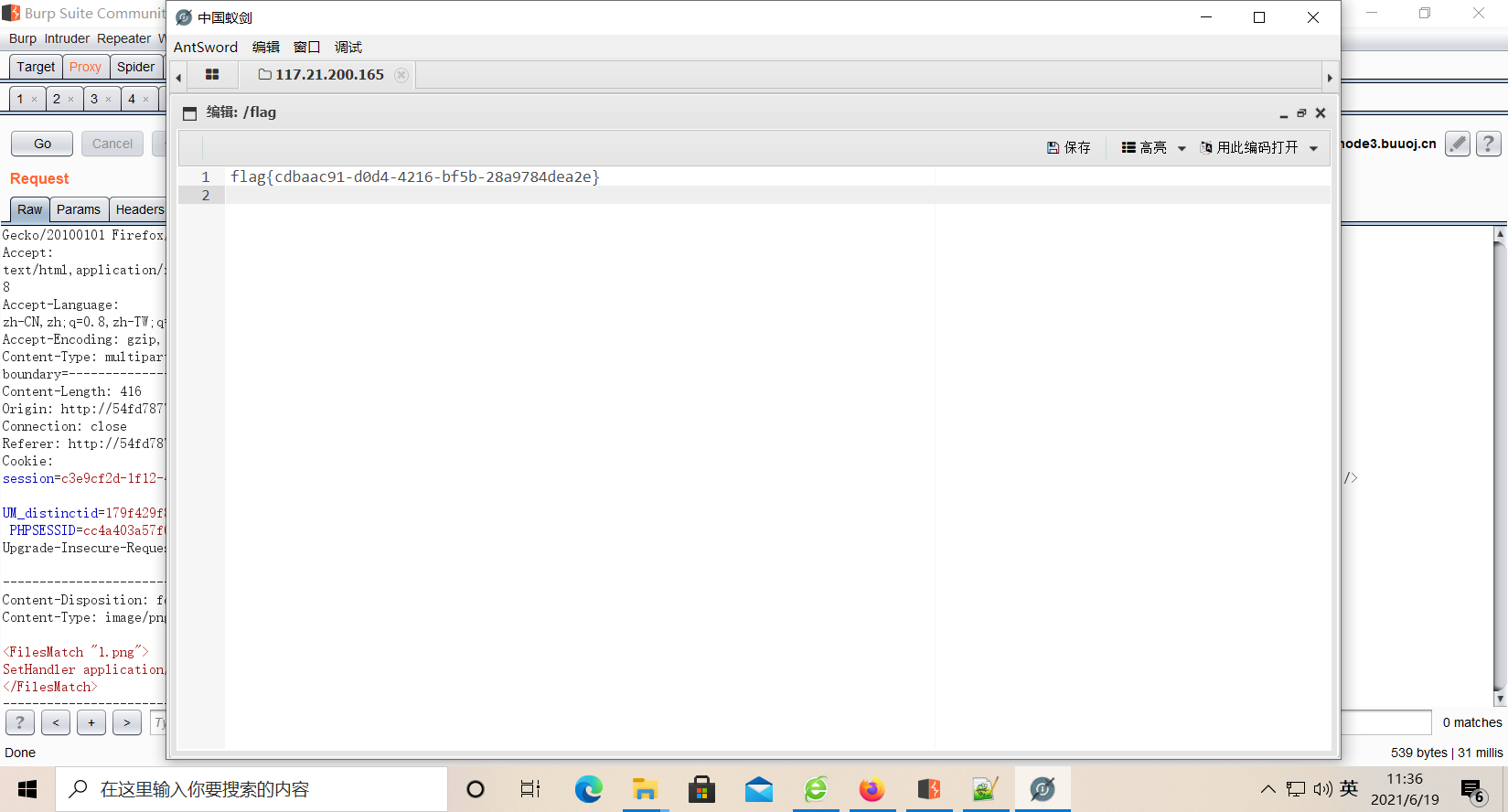Select the 117.21.200.165 file manager tab

tap(321, 75)
